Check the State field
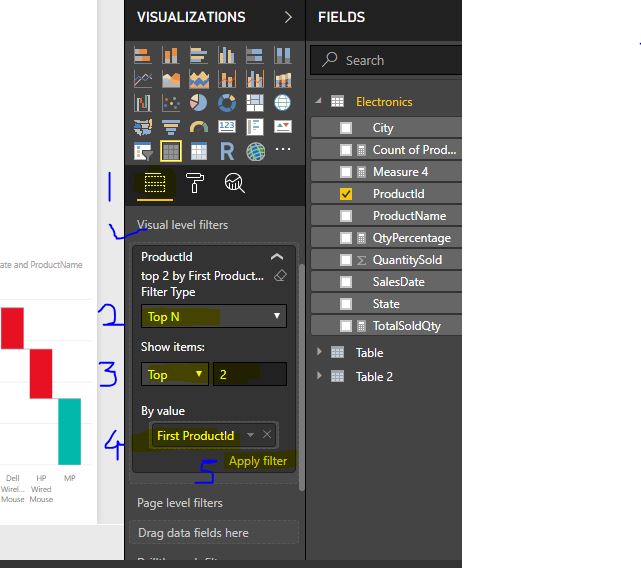 tap(346, 304)
